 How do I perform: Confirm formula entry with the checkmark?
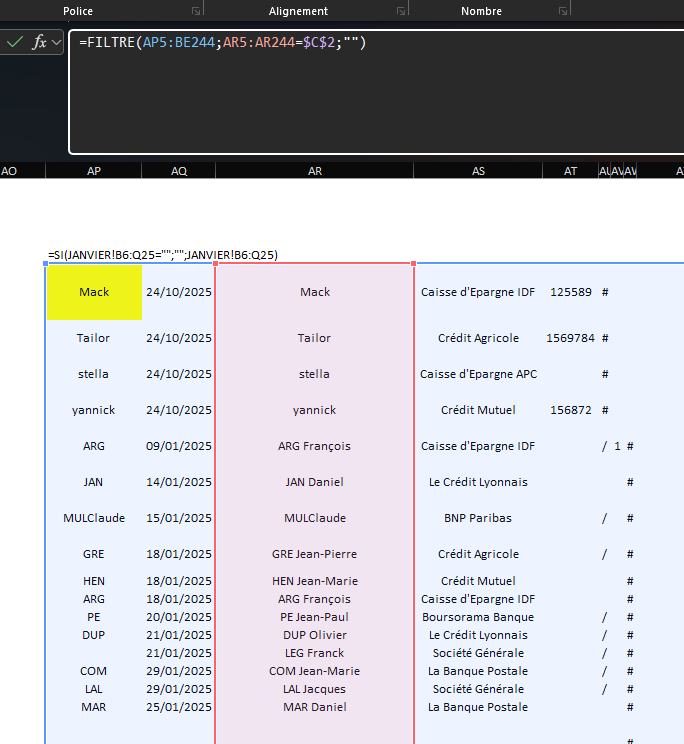(15, 42)
